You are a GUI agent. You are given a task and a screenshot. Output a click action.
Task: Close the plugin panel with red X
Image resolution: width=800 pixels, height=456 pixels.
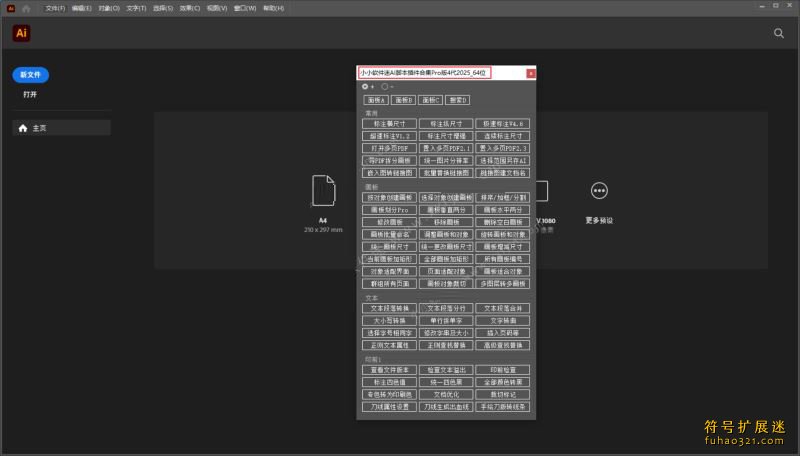point(531,73)
